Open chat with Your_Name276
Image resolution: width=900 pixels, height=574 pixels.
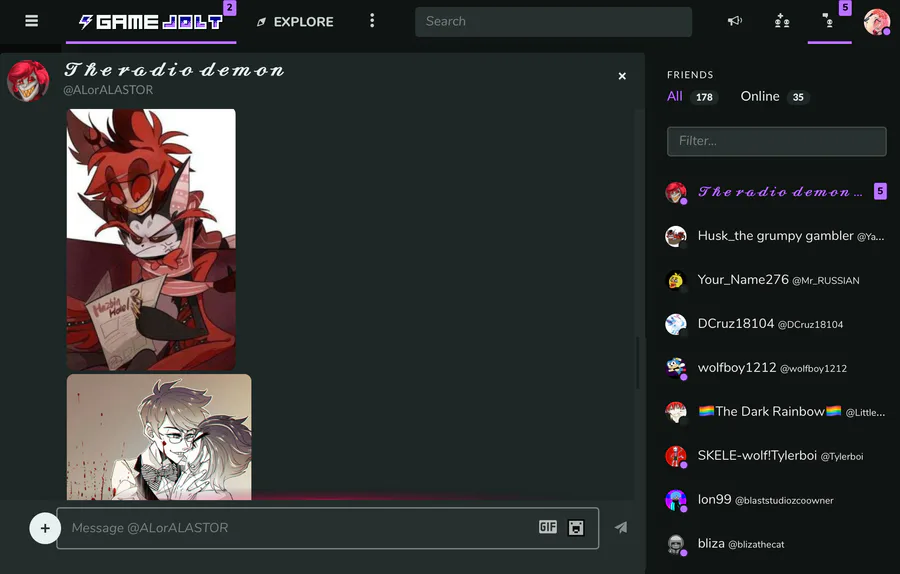coord(775,280)
